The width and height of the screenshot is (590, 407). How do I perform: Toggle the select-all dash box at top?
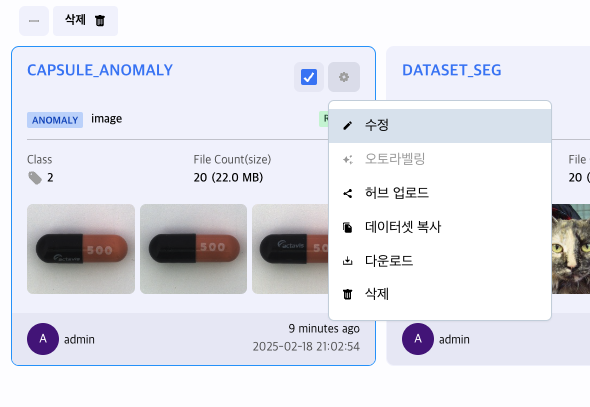click(34, 21)
